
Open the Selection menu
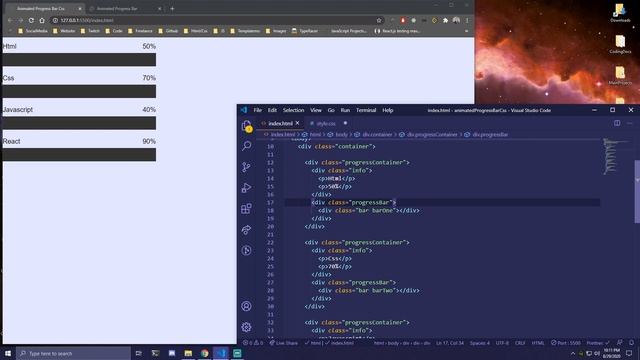click(x=293, y=110)
